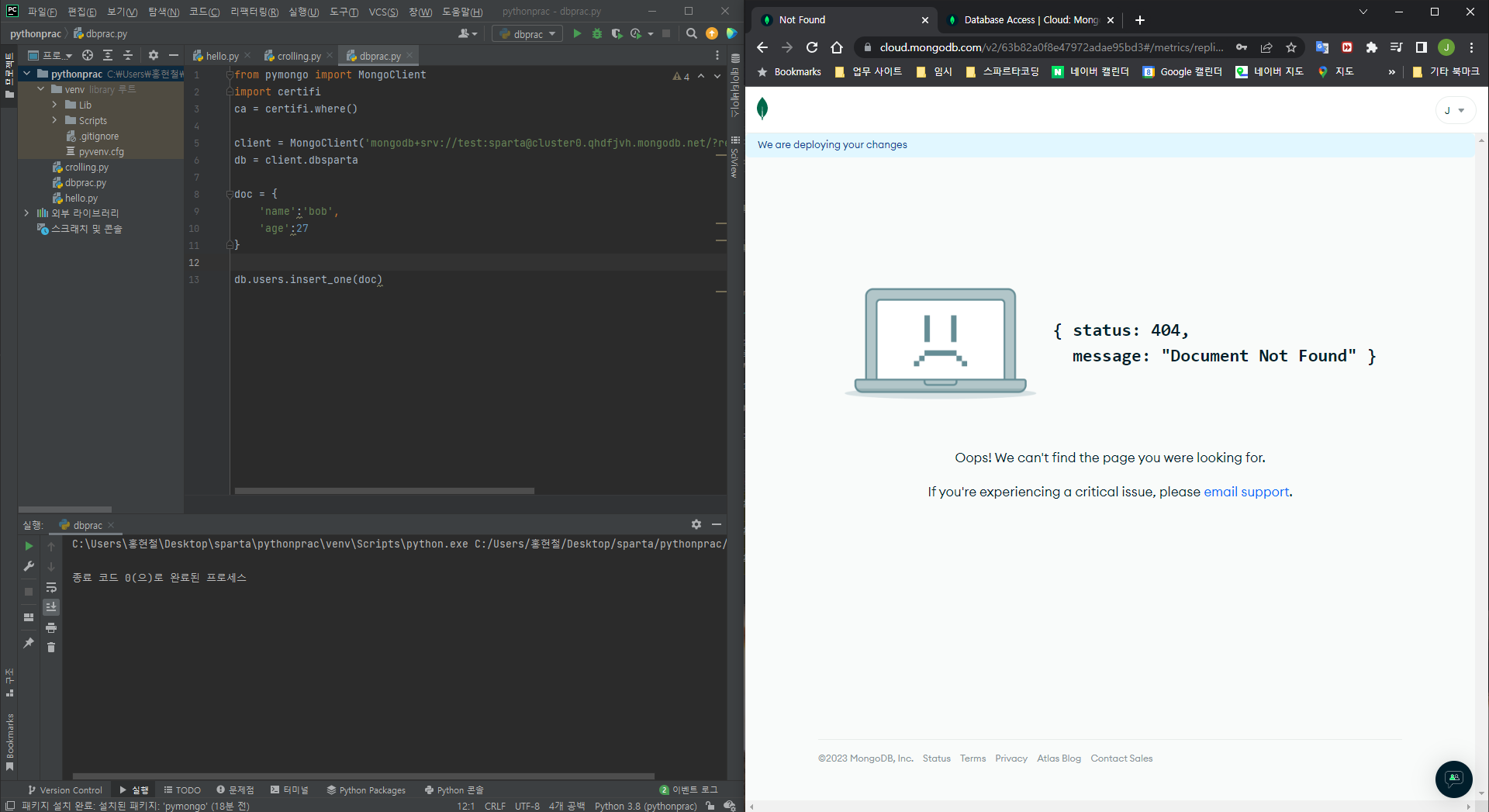Open the Contact Sales footer link
Screen dimensions: 1489x812
(1121, 758)
